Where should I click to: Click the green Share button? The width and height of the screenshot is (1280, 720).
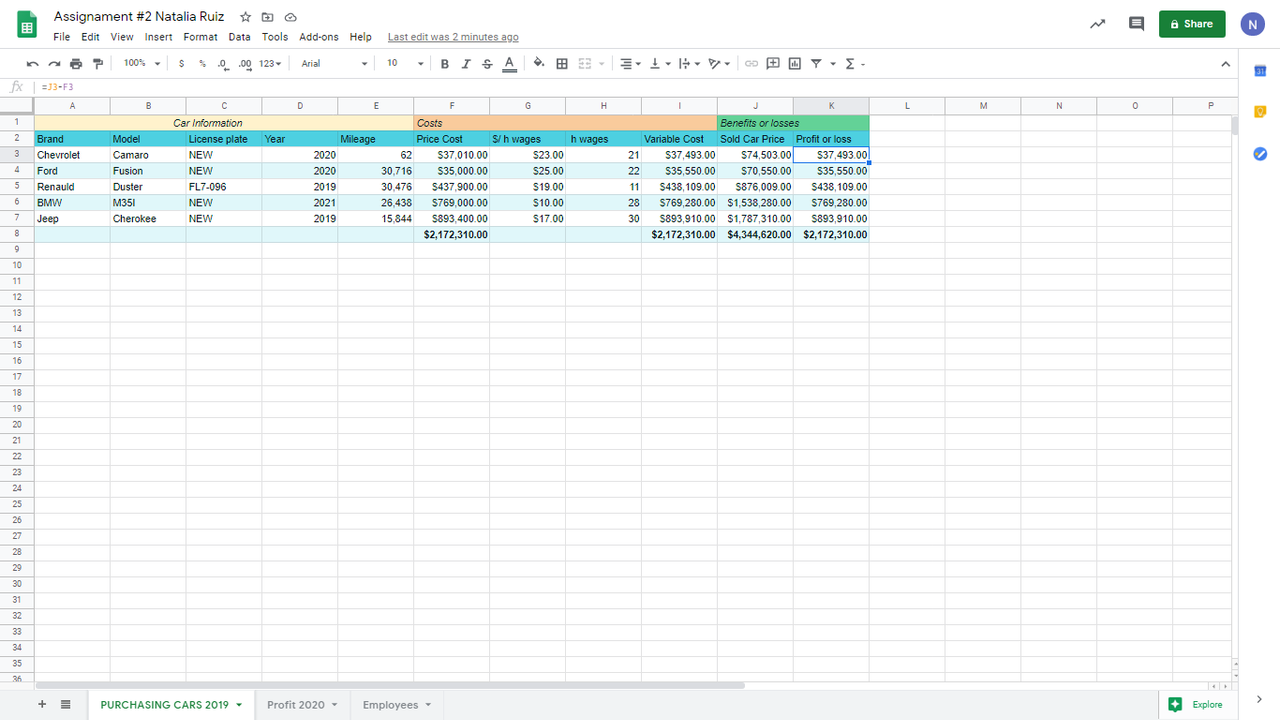pyautogui.click(x=1192, y=24)
